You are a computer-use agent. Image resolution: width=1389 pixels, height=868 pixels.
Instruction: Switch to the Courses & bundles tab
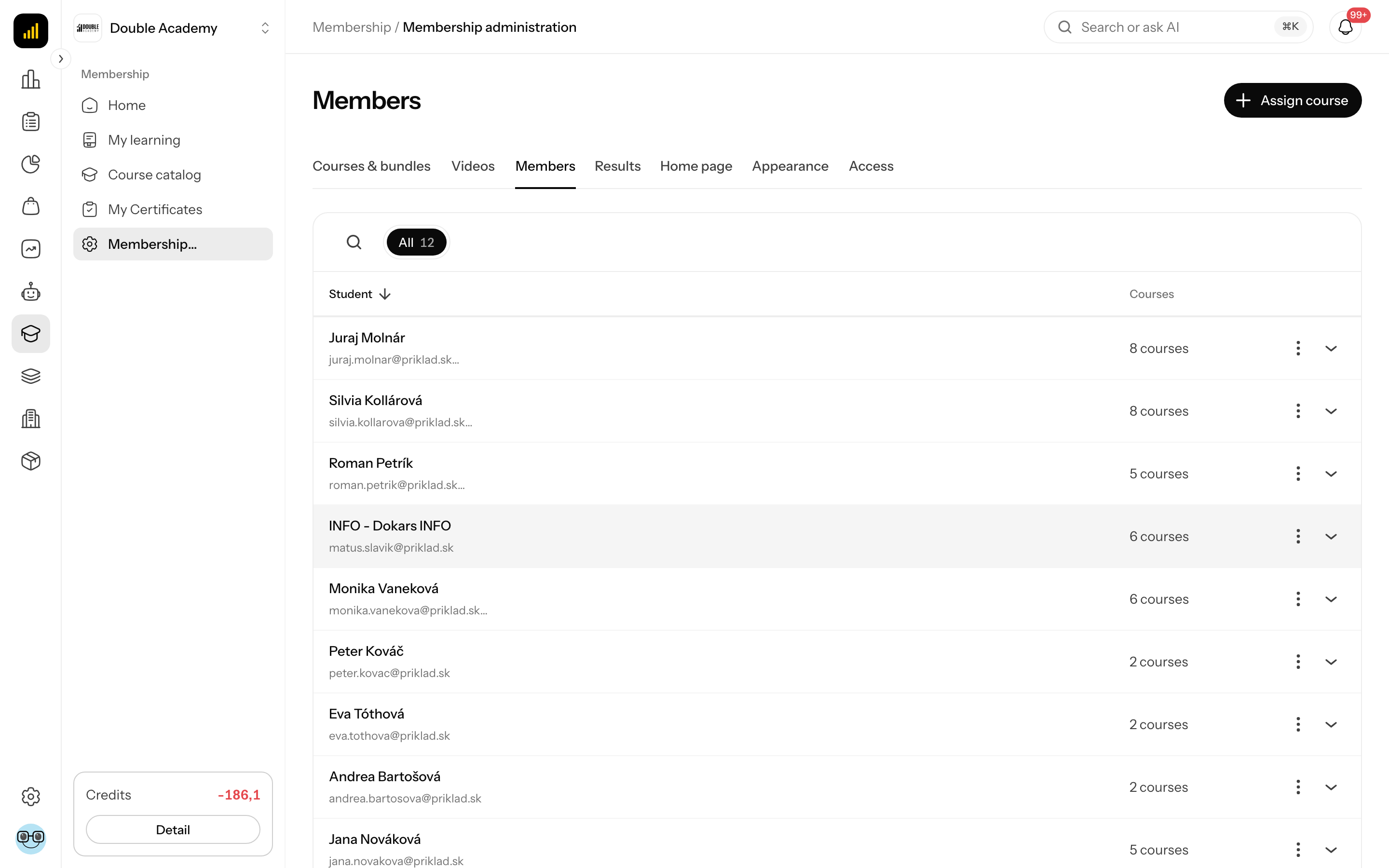pos(371,166)
